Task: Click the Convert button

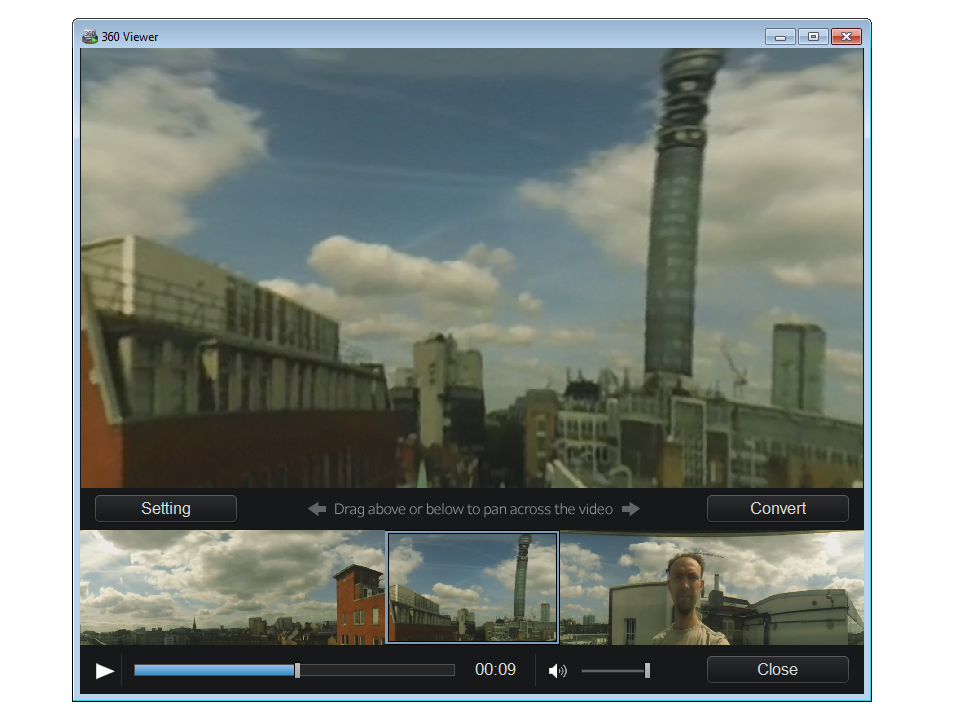Action: click(778, 508)
